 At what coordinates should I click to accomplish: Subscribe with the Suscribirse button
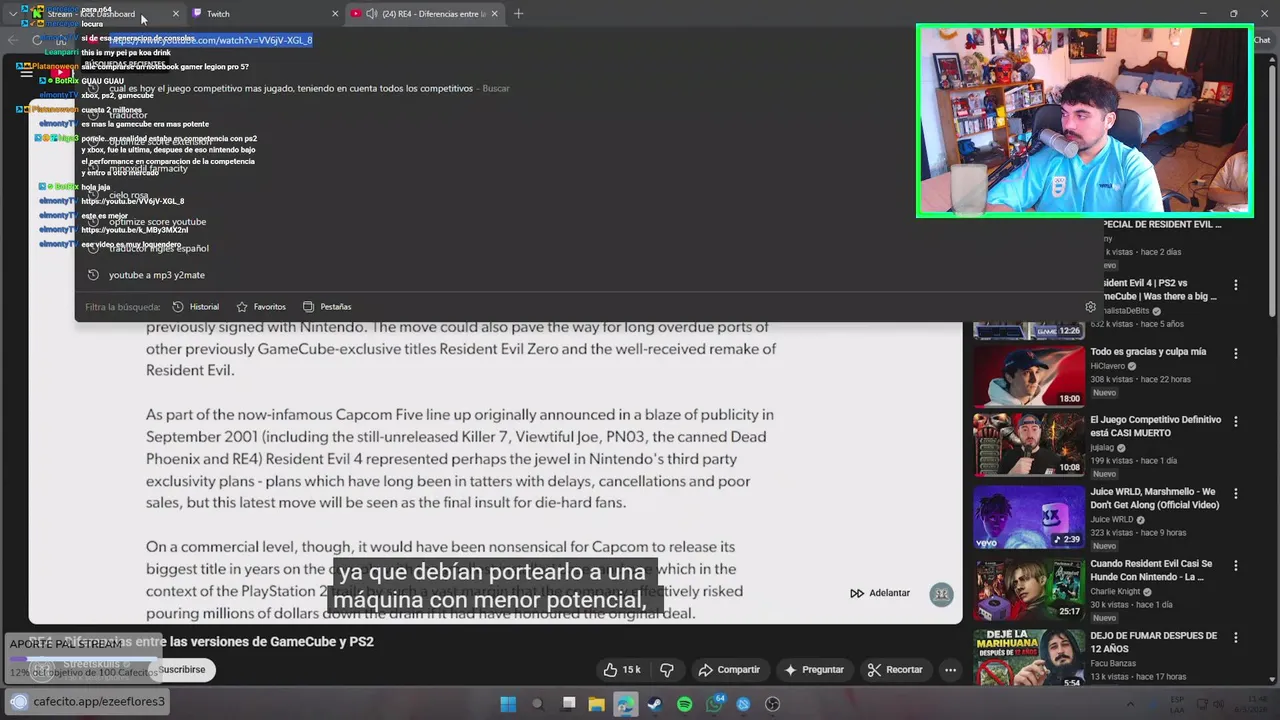pos(181,669)
